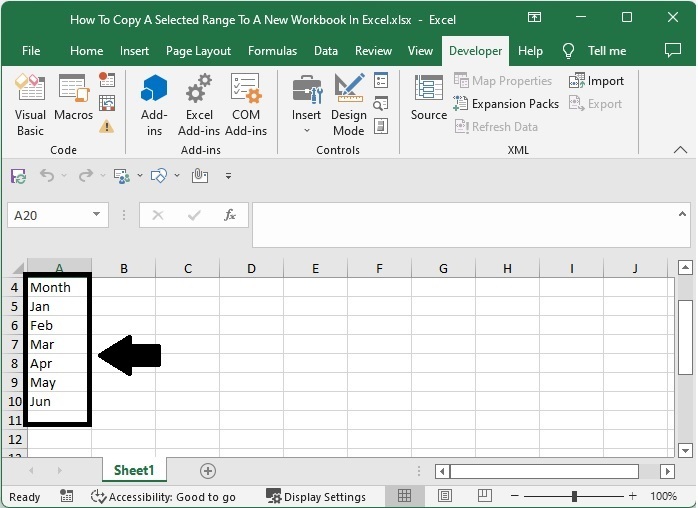Screen dimensions: 698x508
Task: Select cell containing Mar
Action: pos(59,344)
